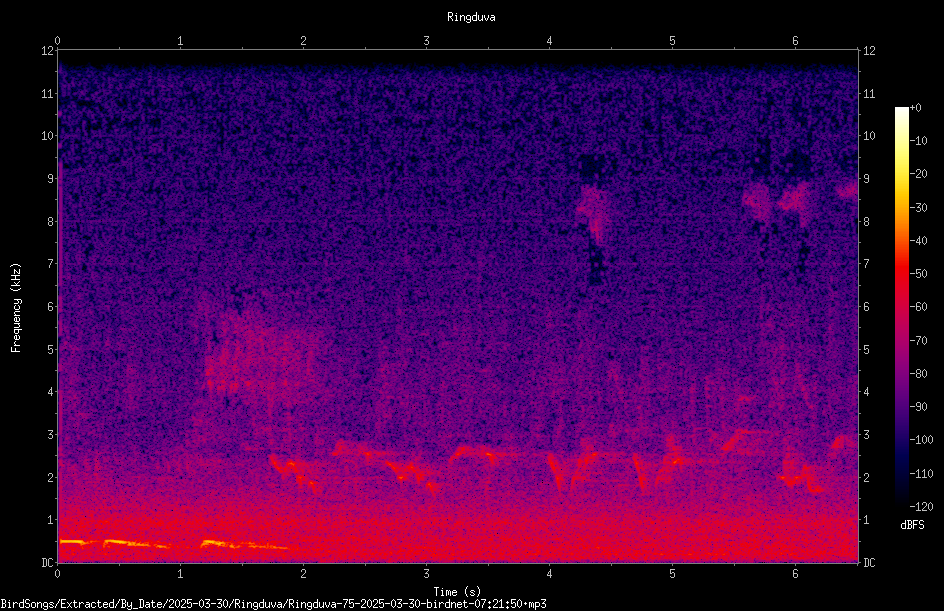
Task: Click the "Ringduva" chart title
Action: coord(471,17)
